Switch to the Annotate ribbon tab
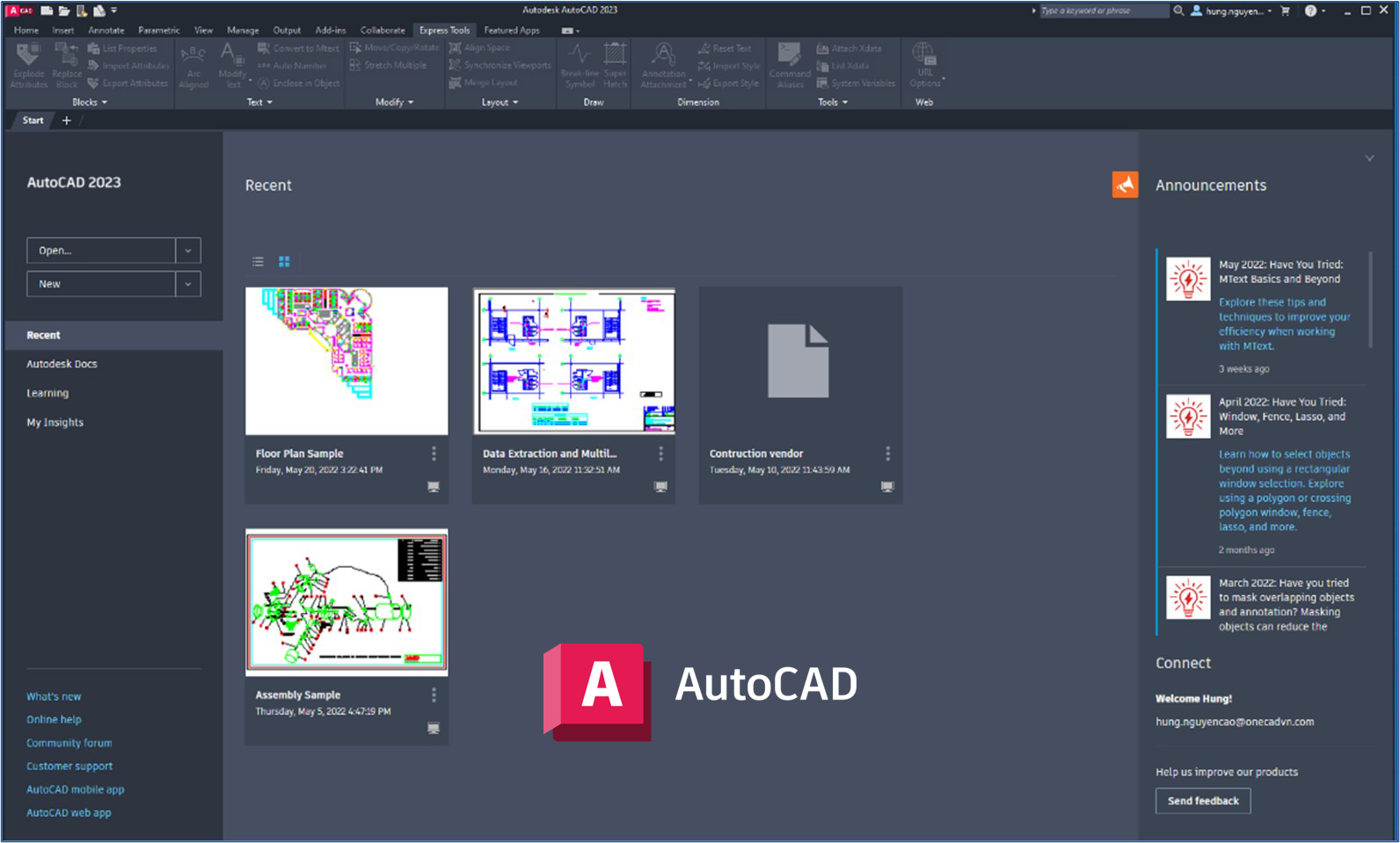This screenshot has width=1400, height=843. 106,30
